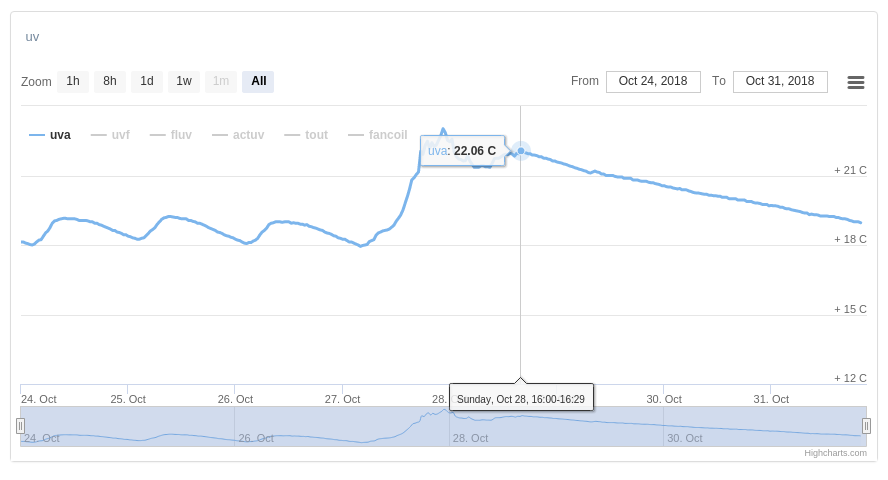This screenshot has height=480, width=888.
Task: Click the uv chart title
Action: click(x=32, y=37)
